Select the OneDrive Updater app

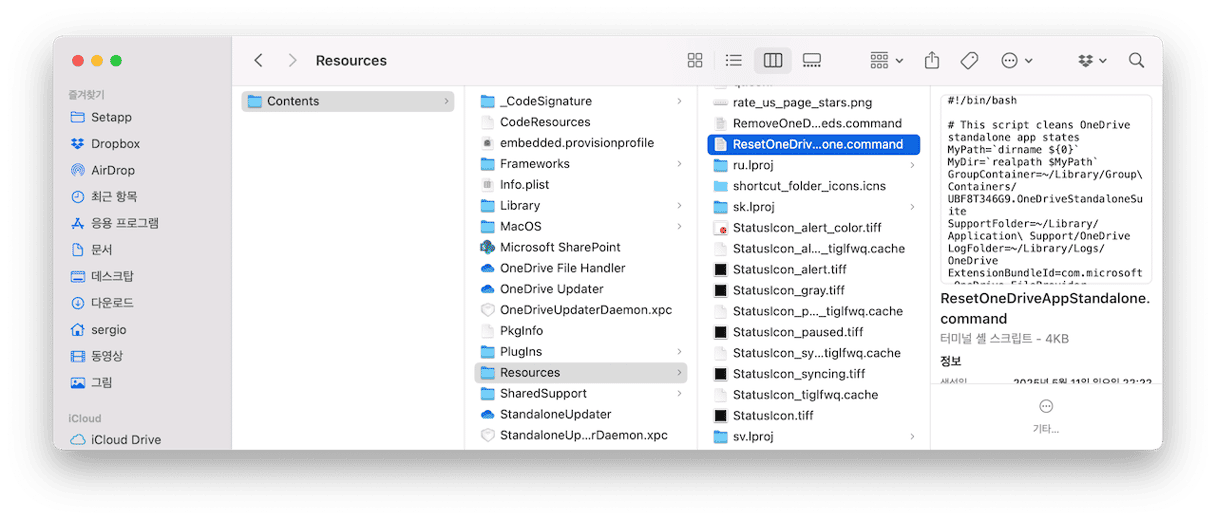click(580, 289)
